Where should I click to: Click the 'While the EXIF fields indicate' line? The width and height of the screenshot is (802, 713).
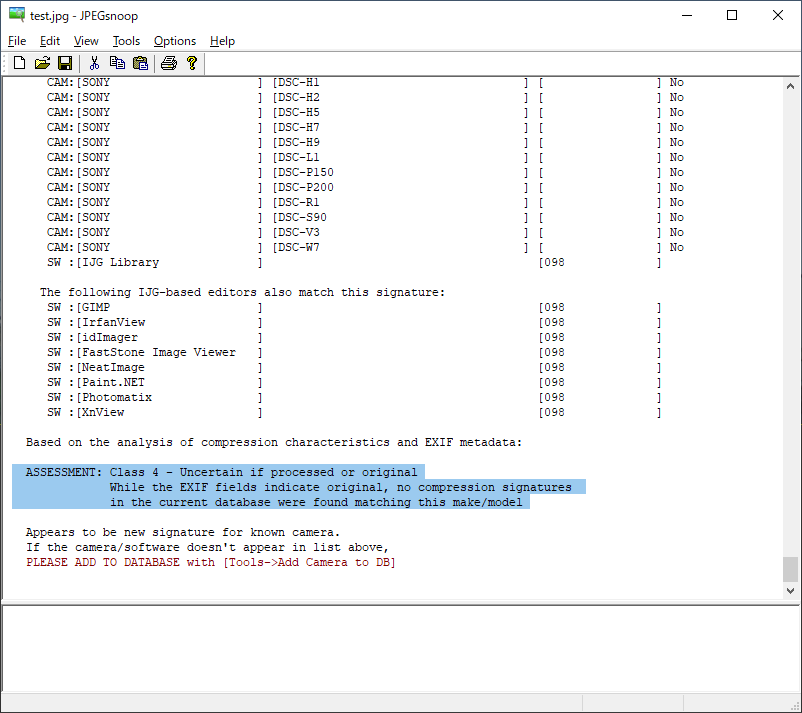click(x=341, y=487)
